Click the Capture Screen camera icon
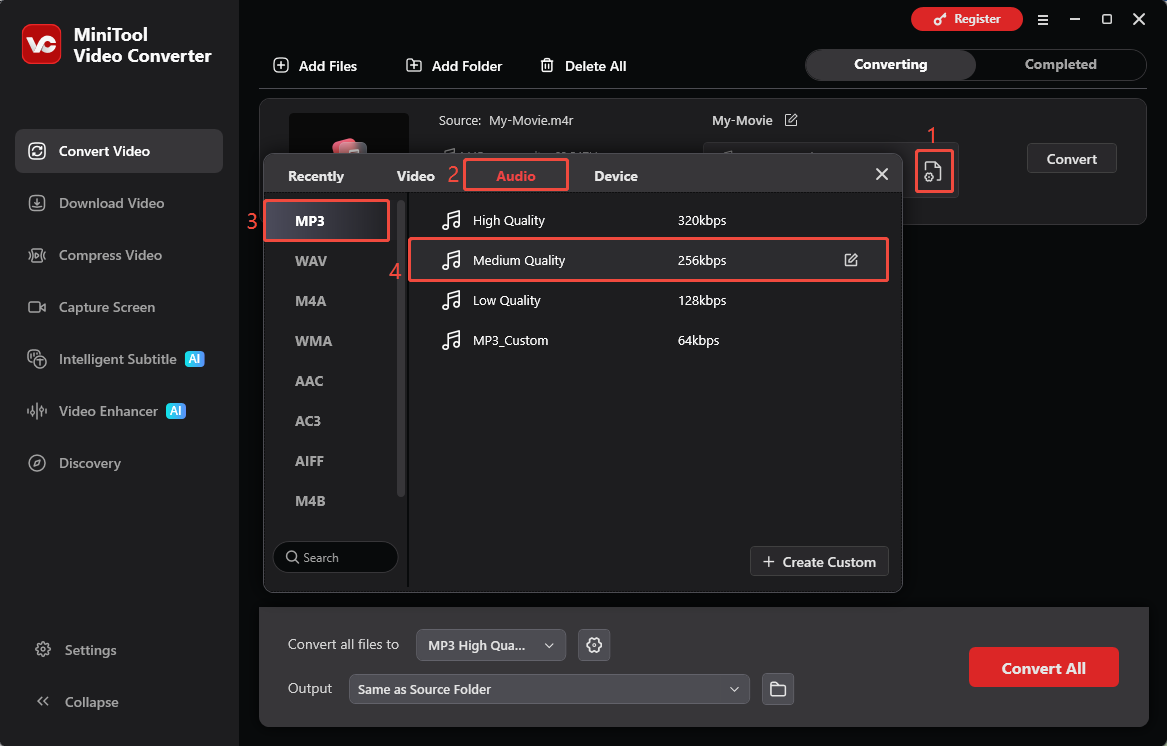 click(x=37, y=307)
